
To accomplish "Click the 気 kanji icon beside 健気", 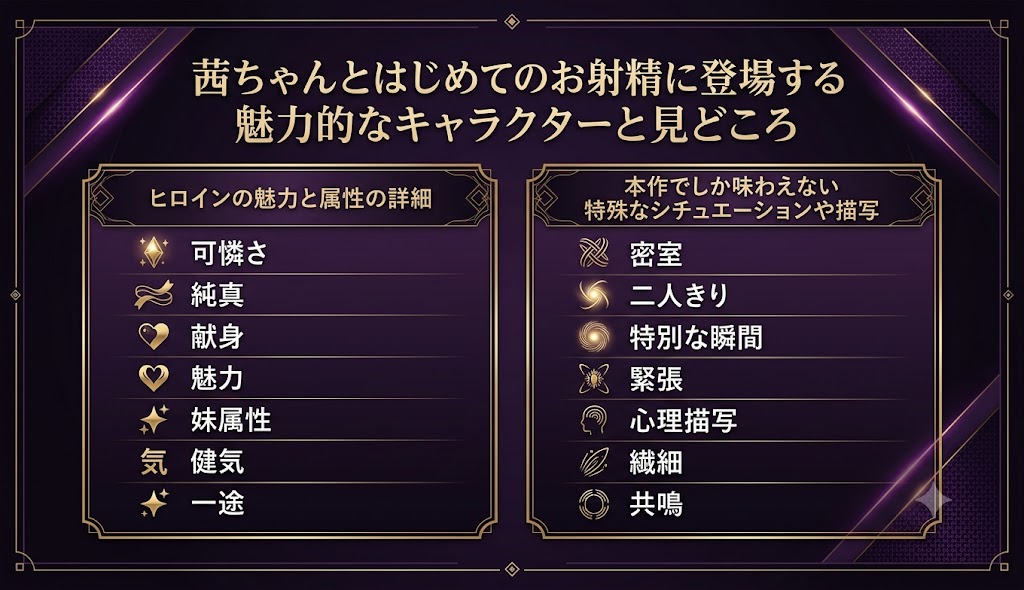I will [153, 462].
